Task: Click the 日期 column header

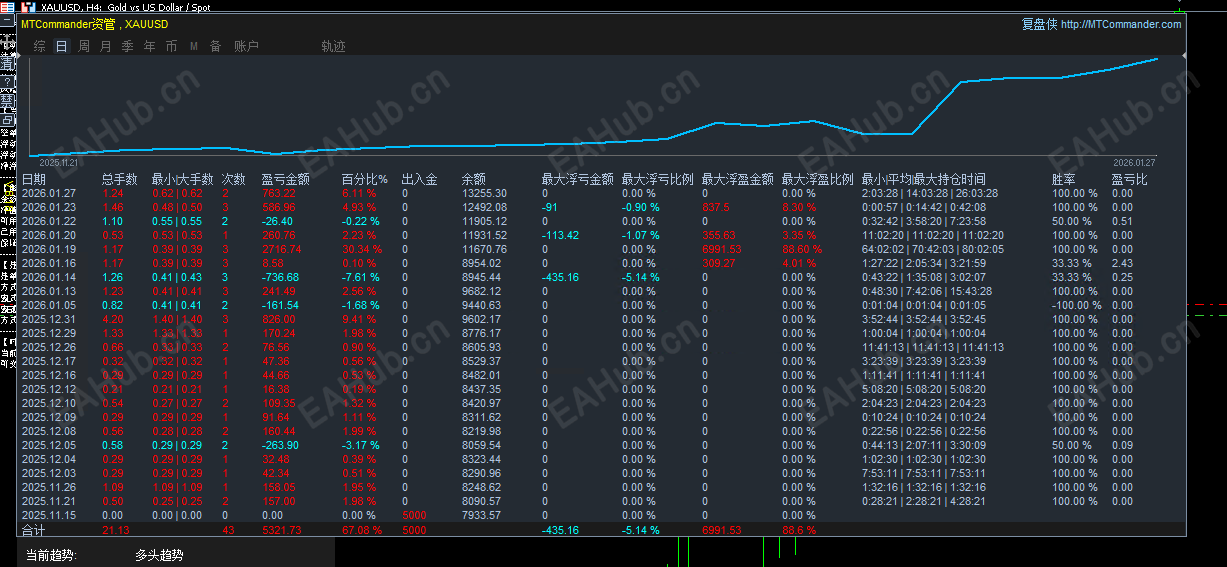Action: coord(34,179)
